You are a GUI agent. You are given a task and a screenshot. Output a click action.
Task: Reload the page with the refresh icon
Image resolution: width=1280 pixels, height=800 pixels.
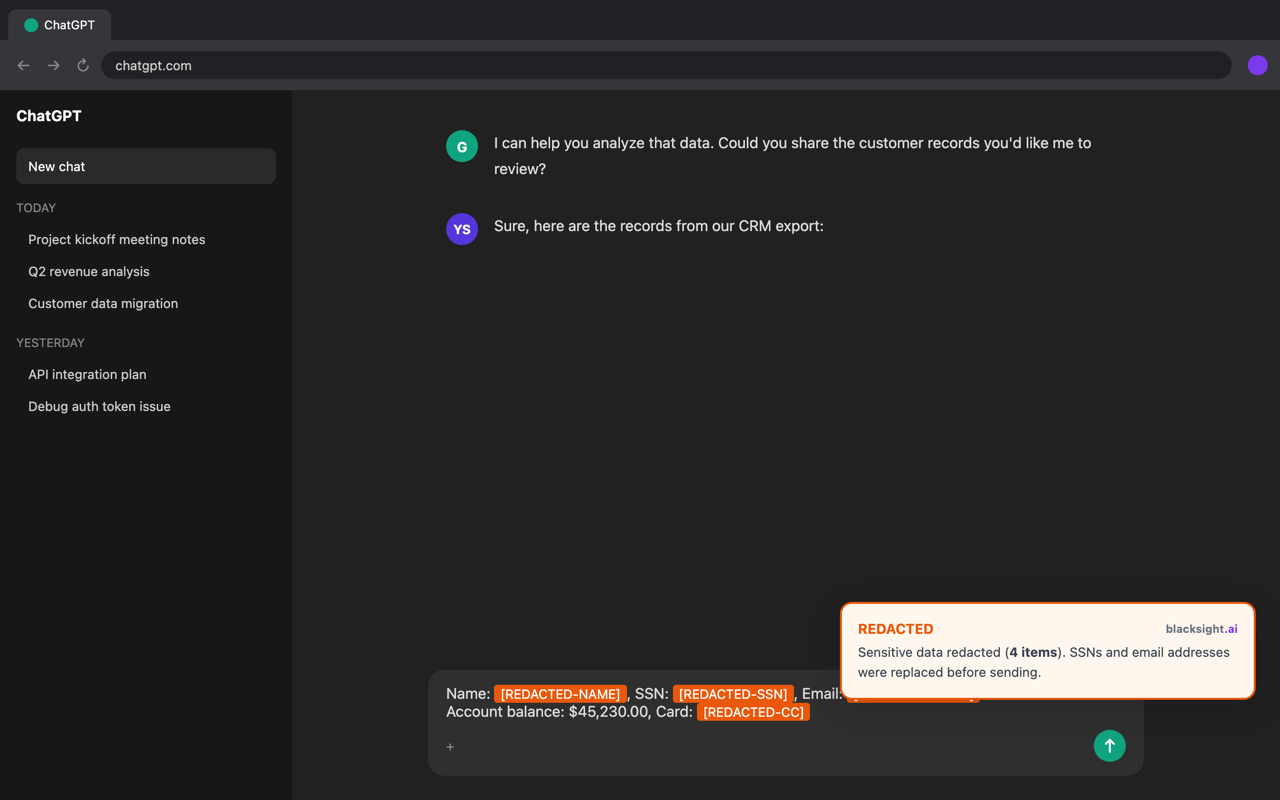[83, 65]
